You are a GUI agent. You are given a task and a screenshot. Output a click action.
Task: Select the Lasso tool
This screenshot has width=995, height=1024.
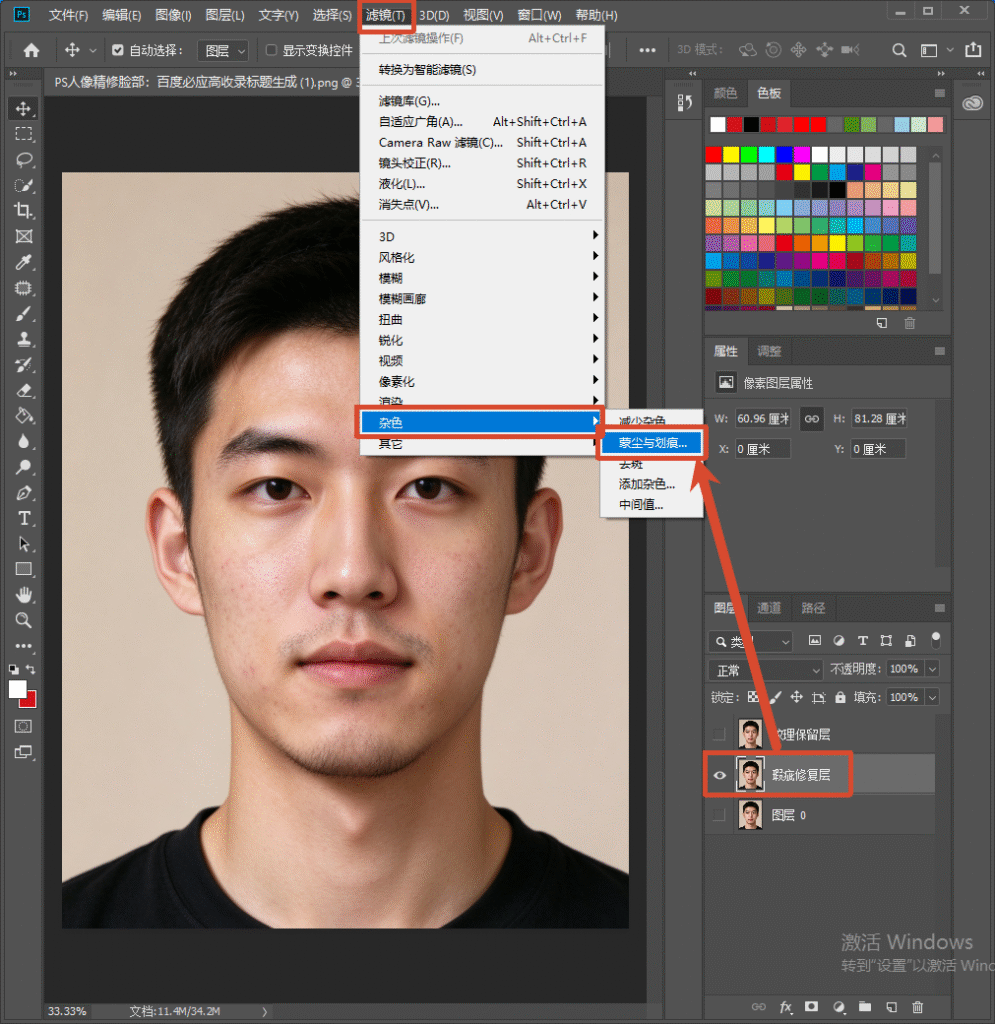24,159
